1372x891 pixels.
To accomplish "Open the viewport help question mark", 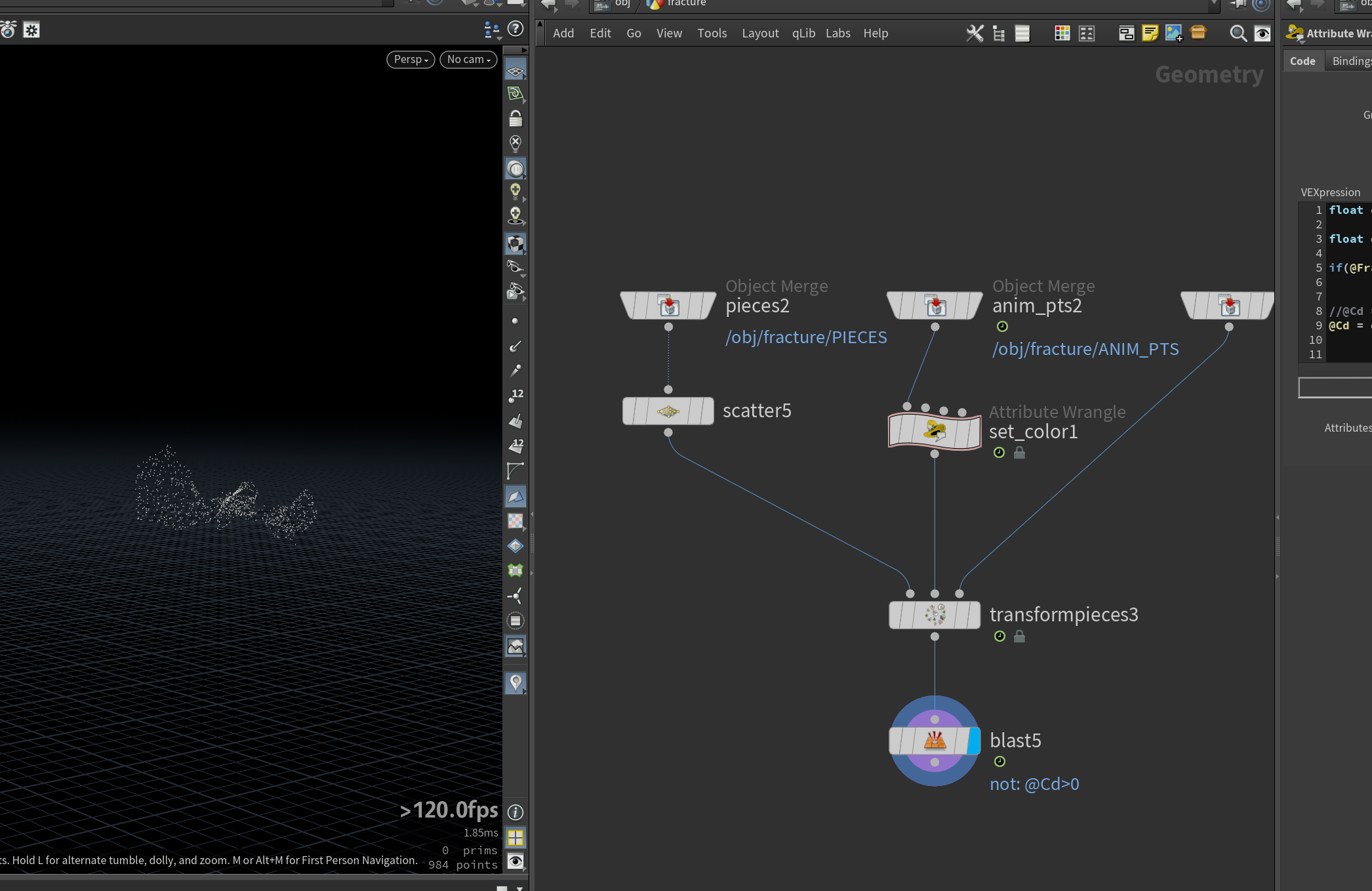I will coord(515,29).
